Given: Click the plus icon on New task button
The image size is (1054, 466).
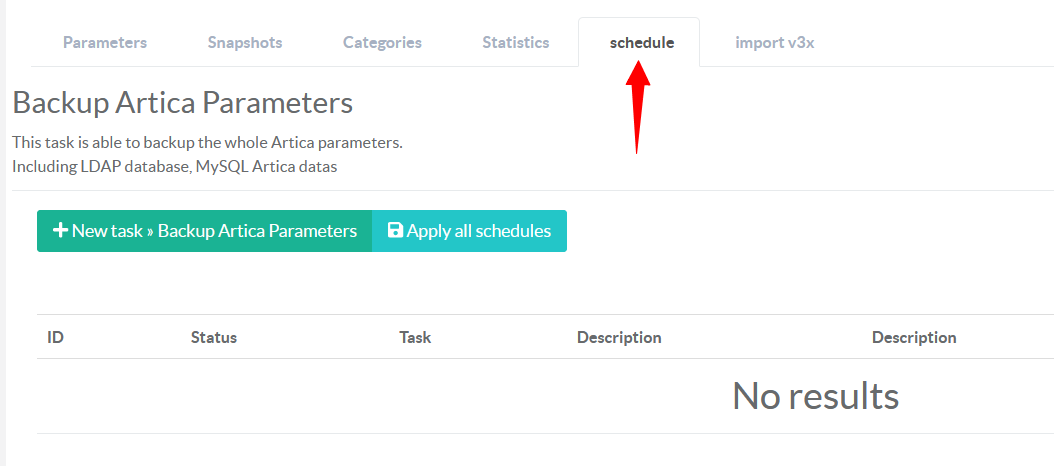Looking at the screenshot, I should tap(60, 231).
